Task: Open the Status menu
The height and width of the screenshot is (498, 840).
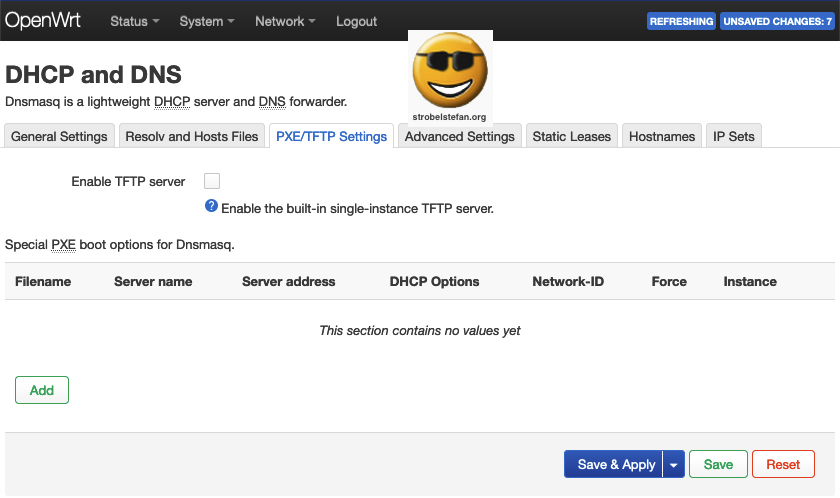Action: 134,21
